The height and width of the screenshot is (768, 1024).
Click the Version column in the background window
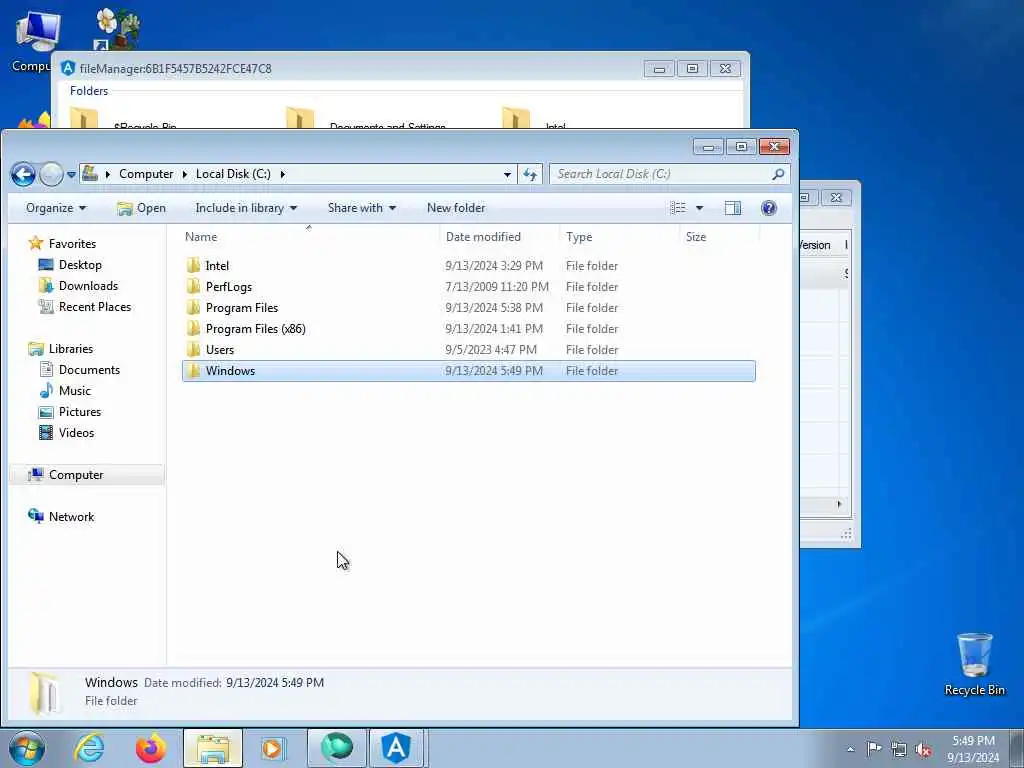tap(814, 245)
